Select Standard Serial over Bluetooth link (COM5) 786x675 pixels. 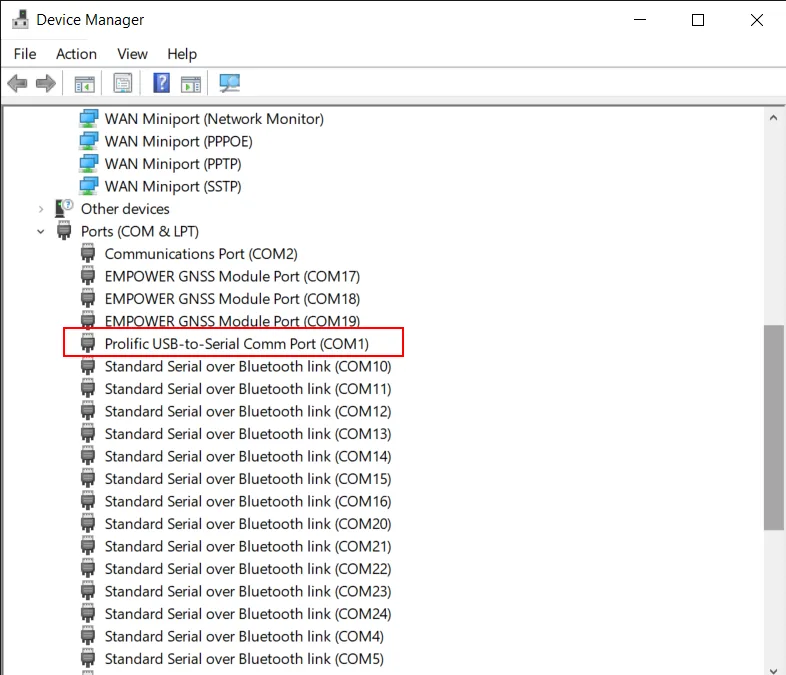244,659
